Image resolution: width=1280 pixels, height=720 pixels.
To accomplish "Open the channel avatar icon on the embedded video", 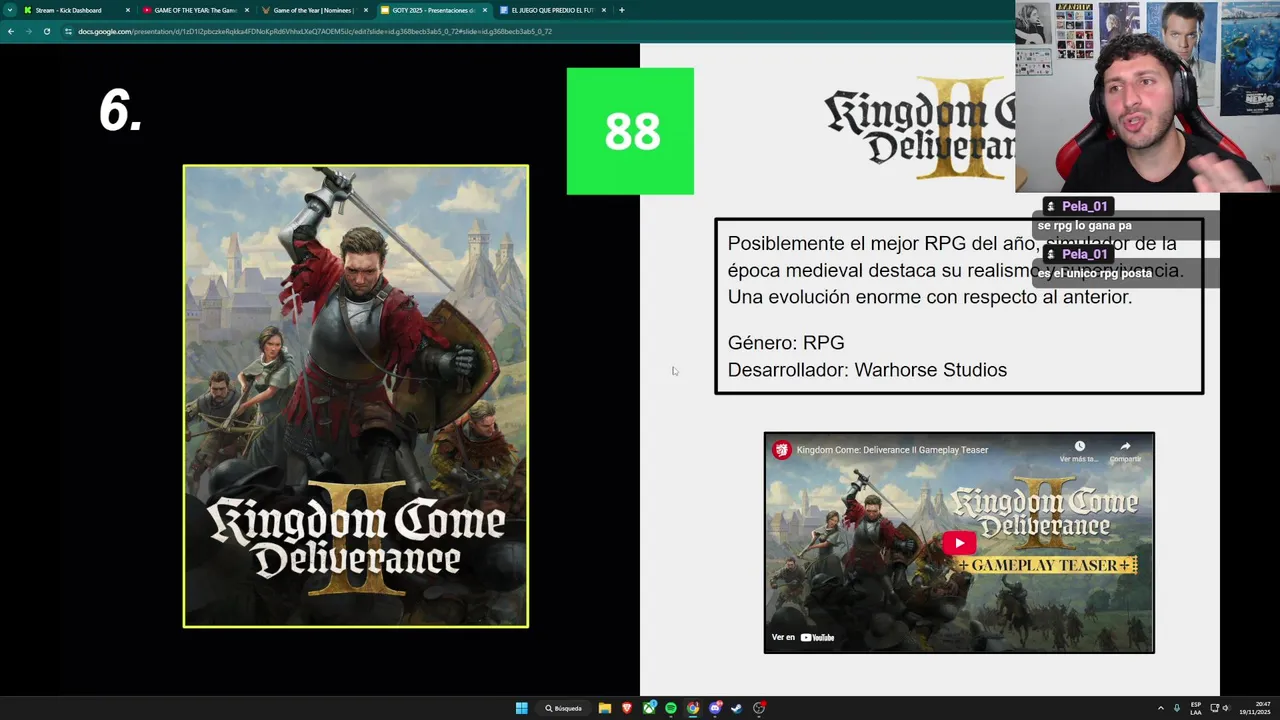I will pos(782,450).
